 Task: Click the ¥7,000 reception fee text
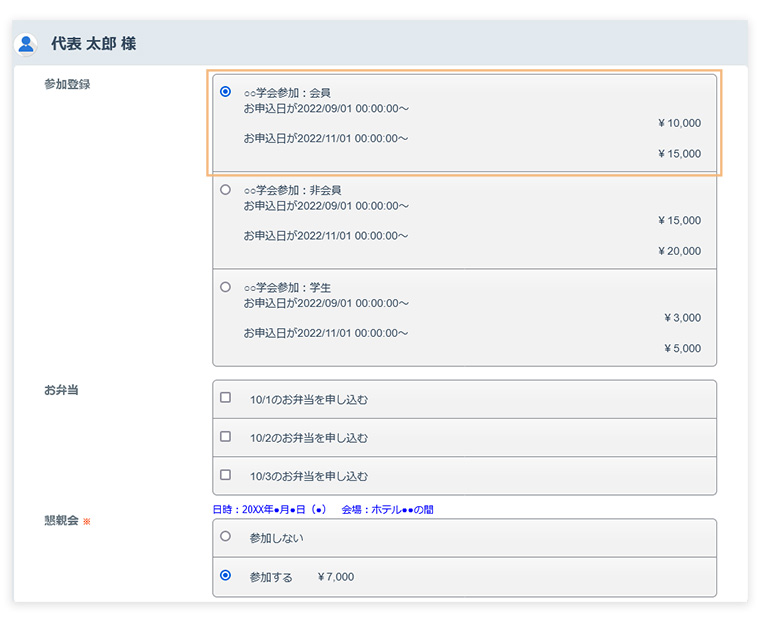pyautogui.click(x=335, y=577)
